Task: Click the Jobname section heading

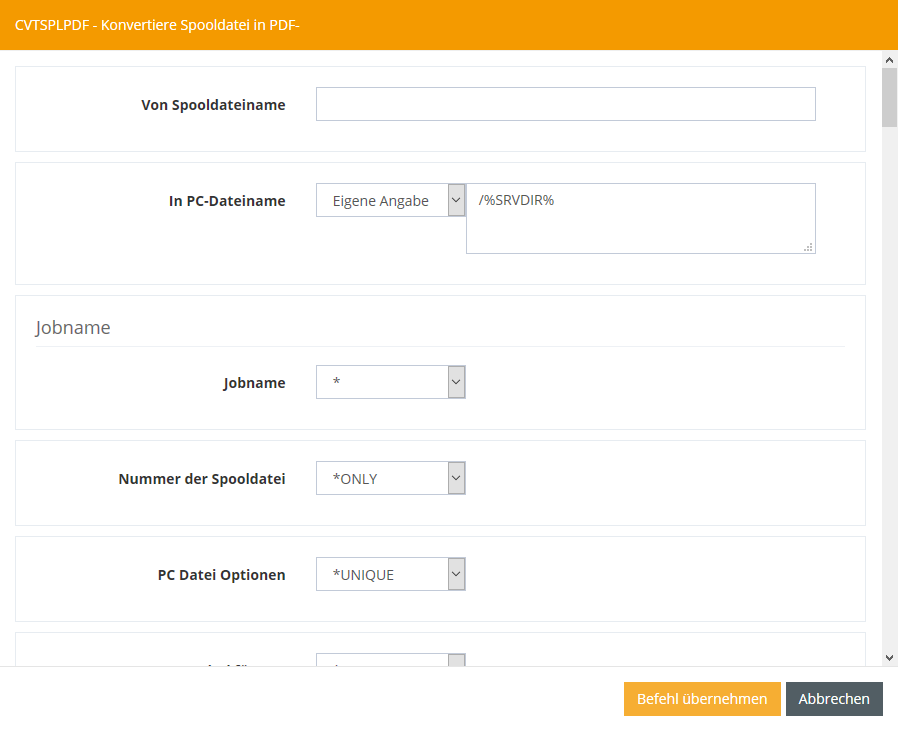Action: click(x=73, y=327)
